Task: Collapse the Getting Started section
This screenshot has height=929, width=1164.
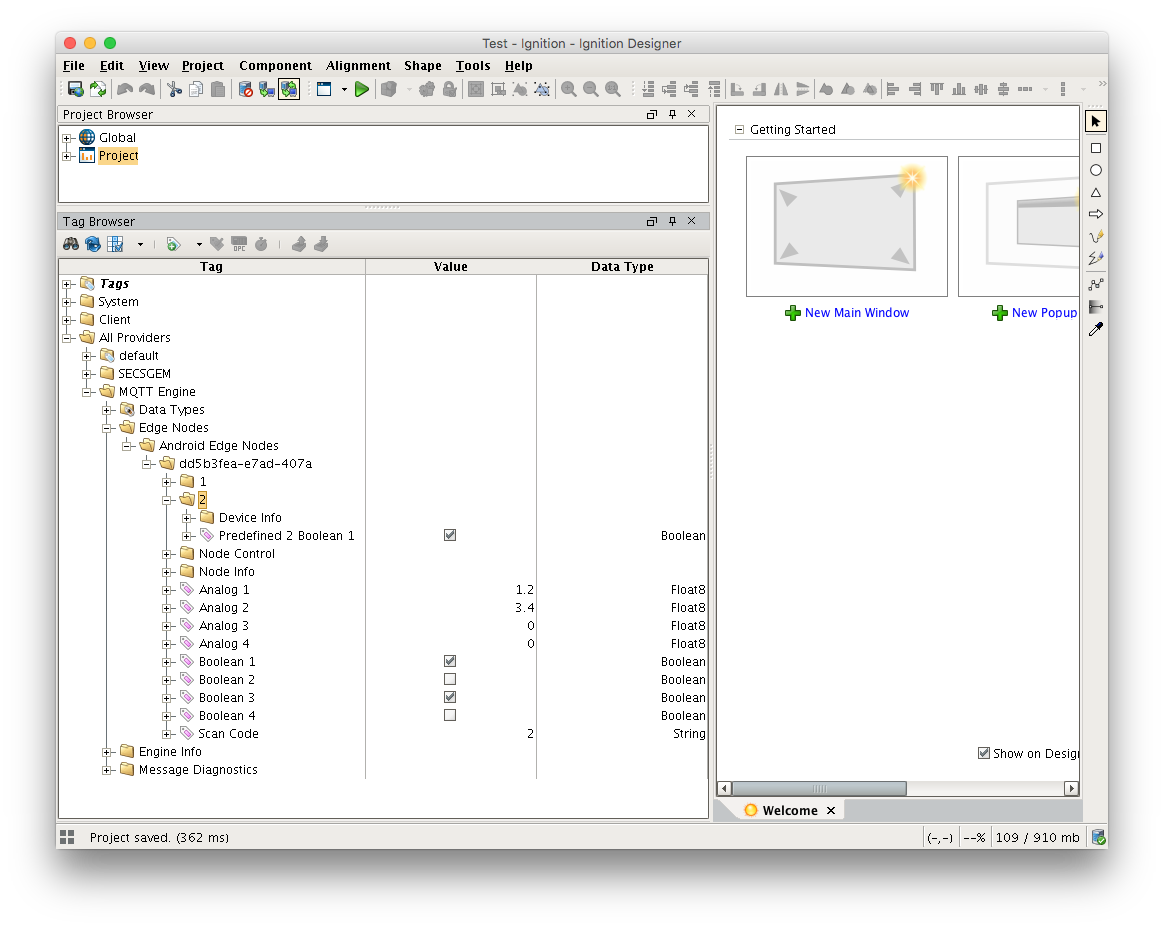Action: click(x=739, y=129)
